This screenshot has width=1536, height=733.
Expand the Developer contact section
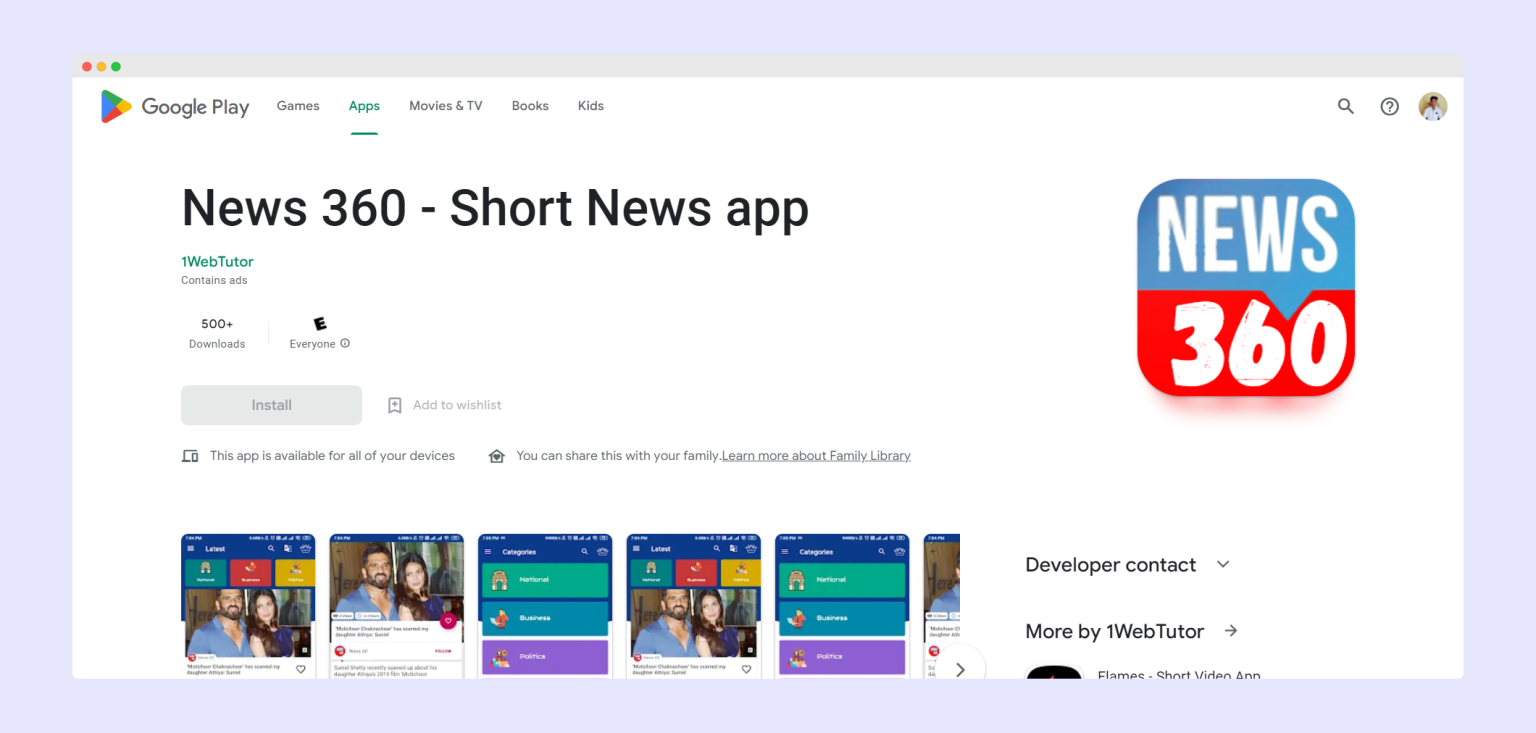[1222, 564]
